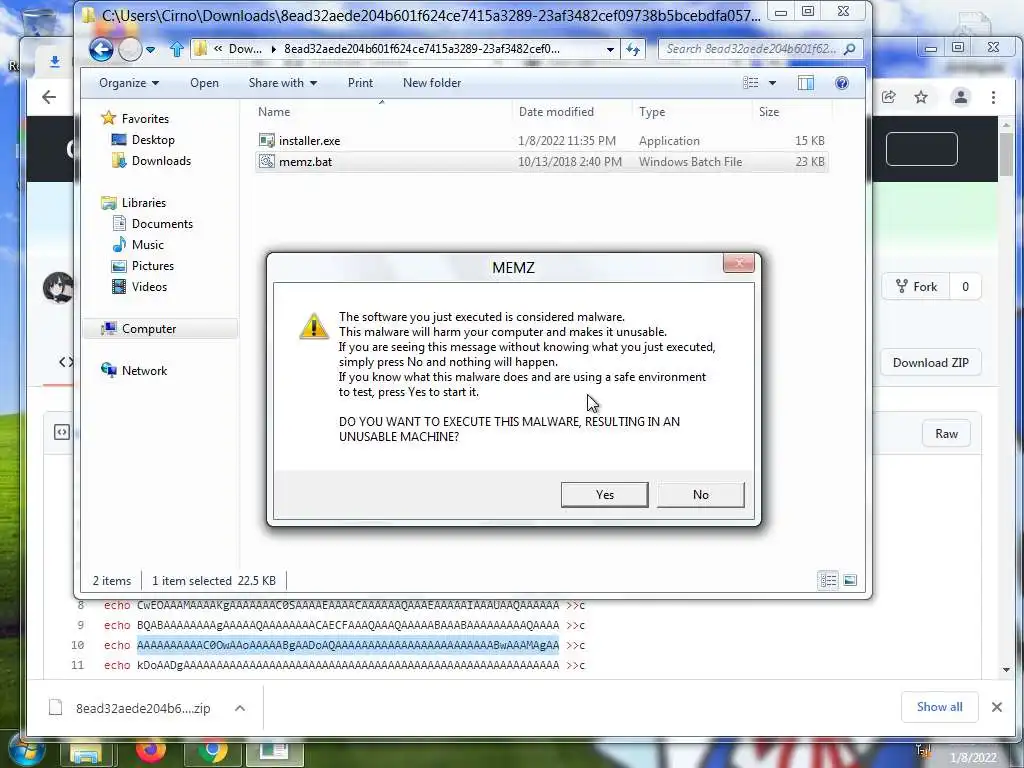Select the memz.bat file

(x=542, y=161)
